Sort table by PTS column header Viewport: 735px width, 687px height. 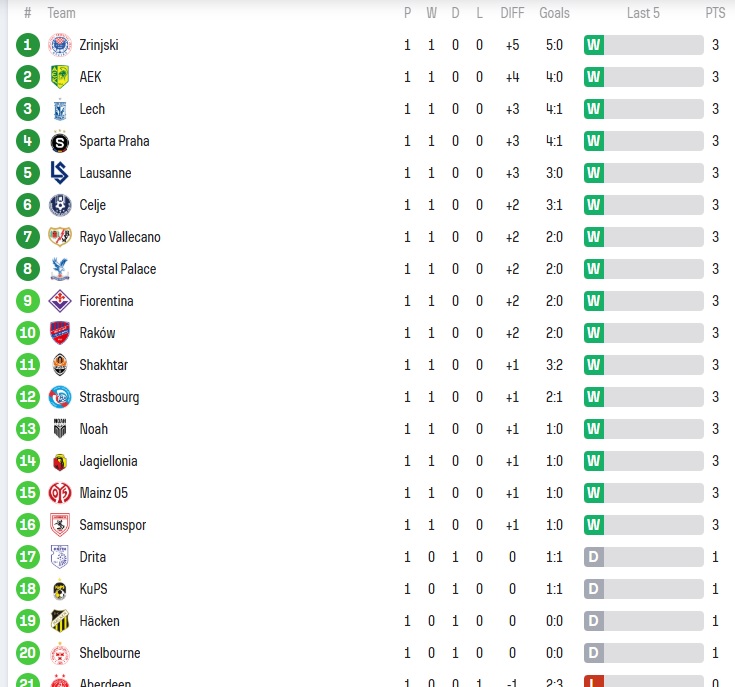point(715,13)
